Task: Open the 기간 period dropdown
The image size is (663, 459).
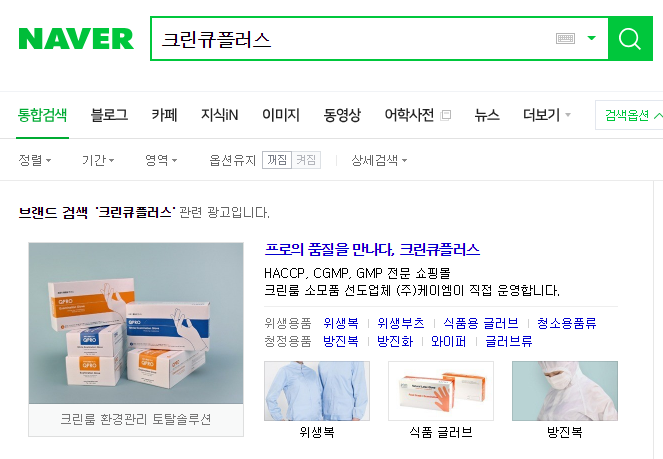Action: pos(98,160)
